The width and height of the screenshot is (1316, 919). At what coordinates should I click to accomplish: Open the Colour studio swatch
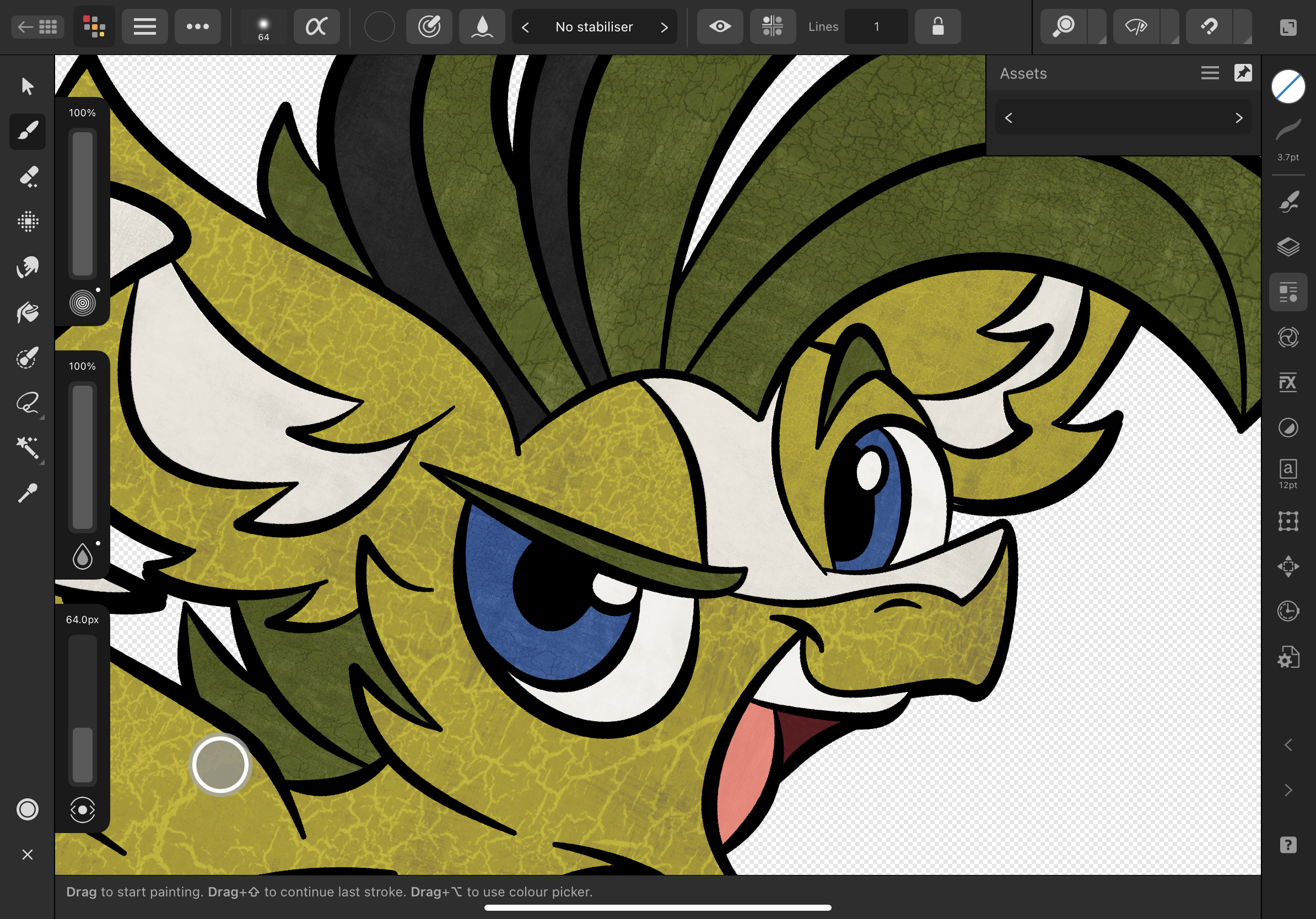tap(1288, 87)
